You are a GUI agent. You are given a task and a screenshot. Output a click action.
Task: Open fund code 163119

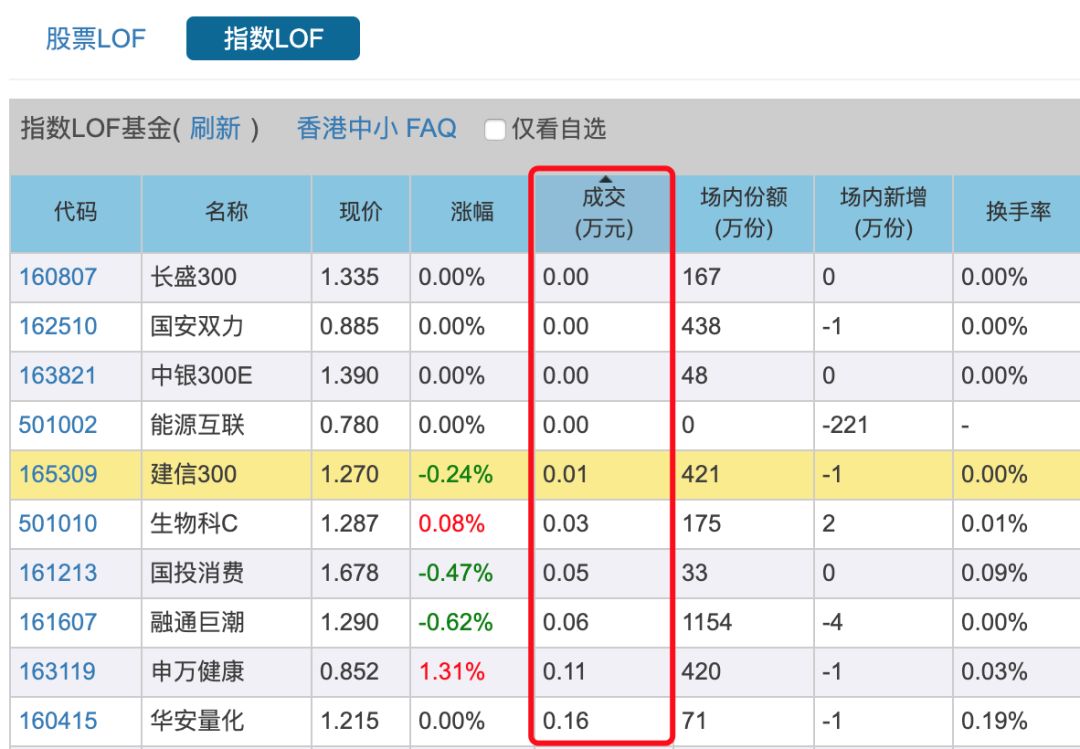tap(58, 672)
